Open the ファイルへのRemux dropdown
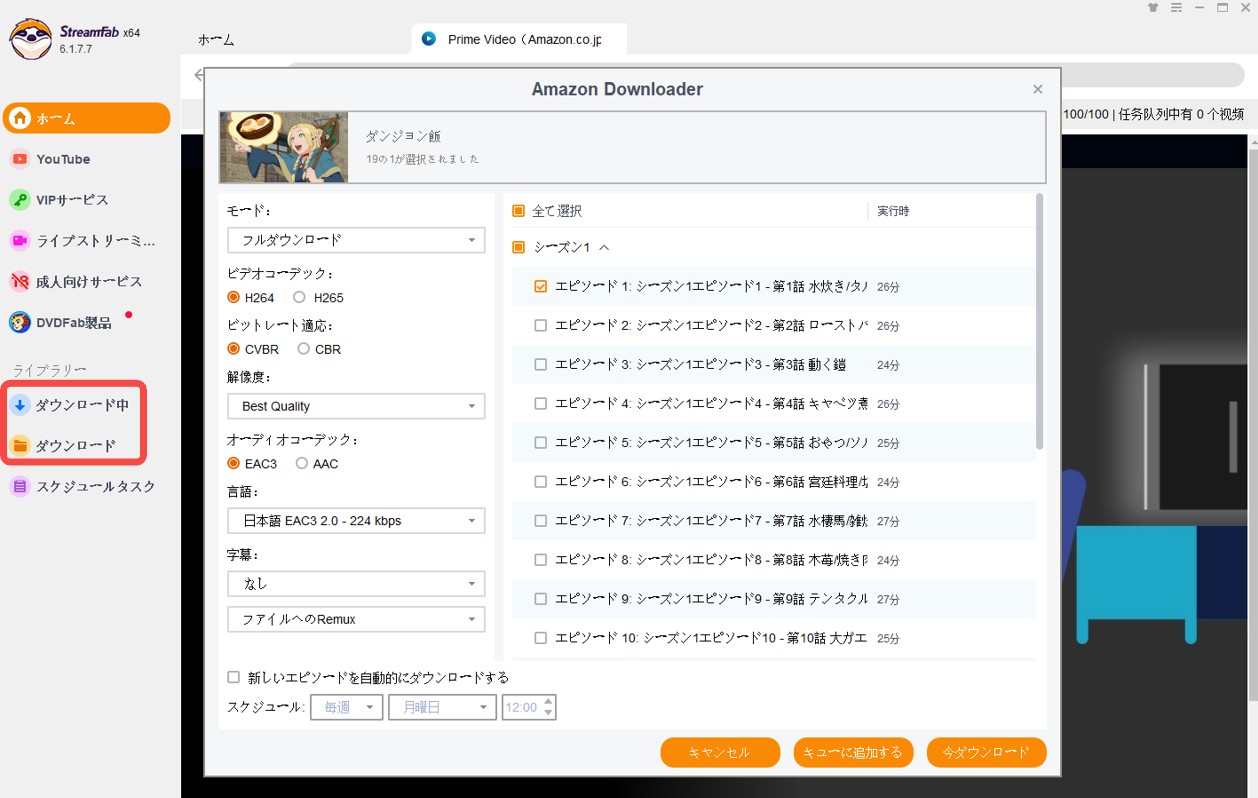This screenshot has height=798, width=1258. [356, 619]
